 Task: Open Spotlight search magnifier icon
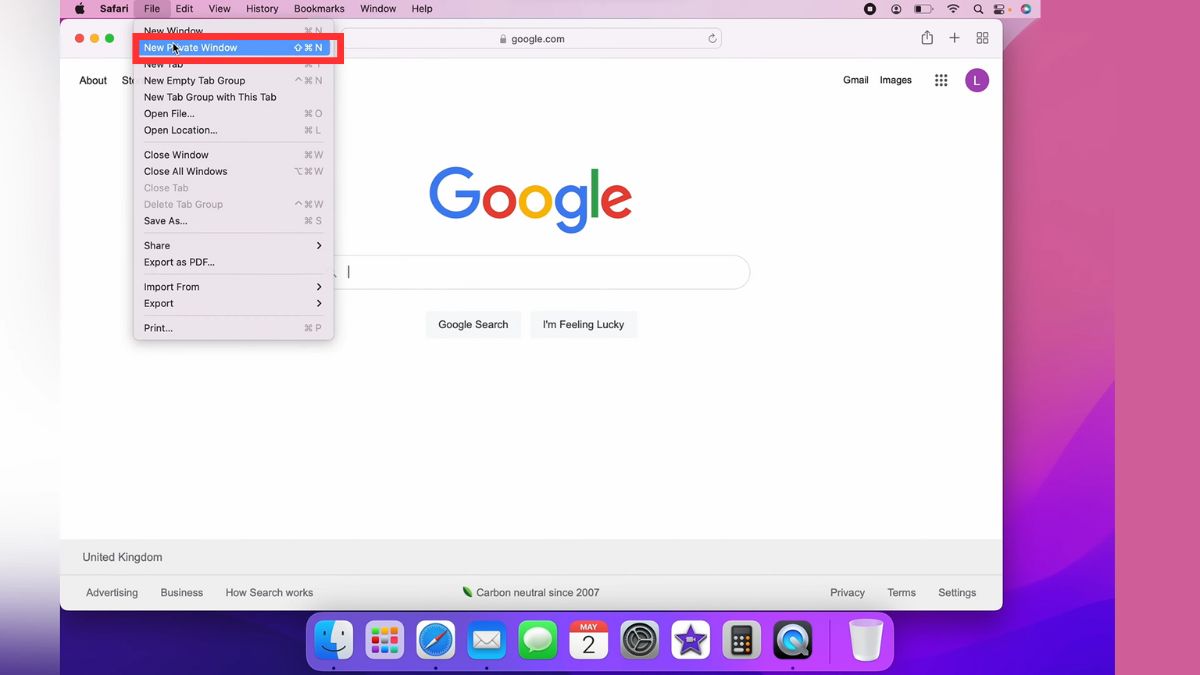979,9
